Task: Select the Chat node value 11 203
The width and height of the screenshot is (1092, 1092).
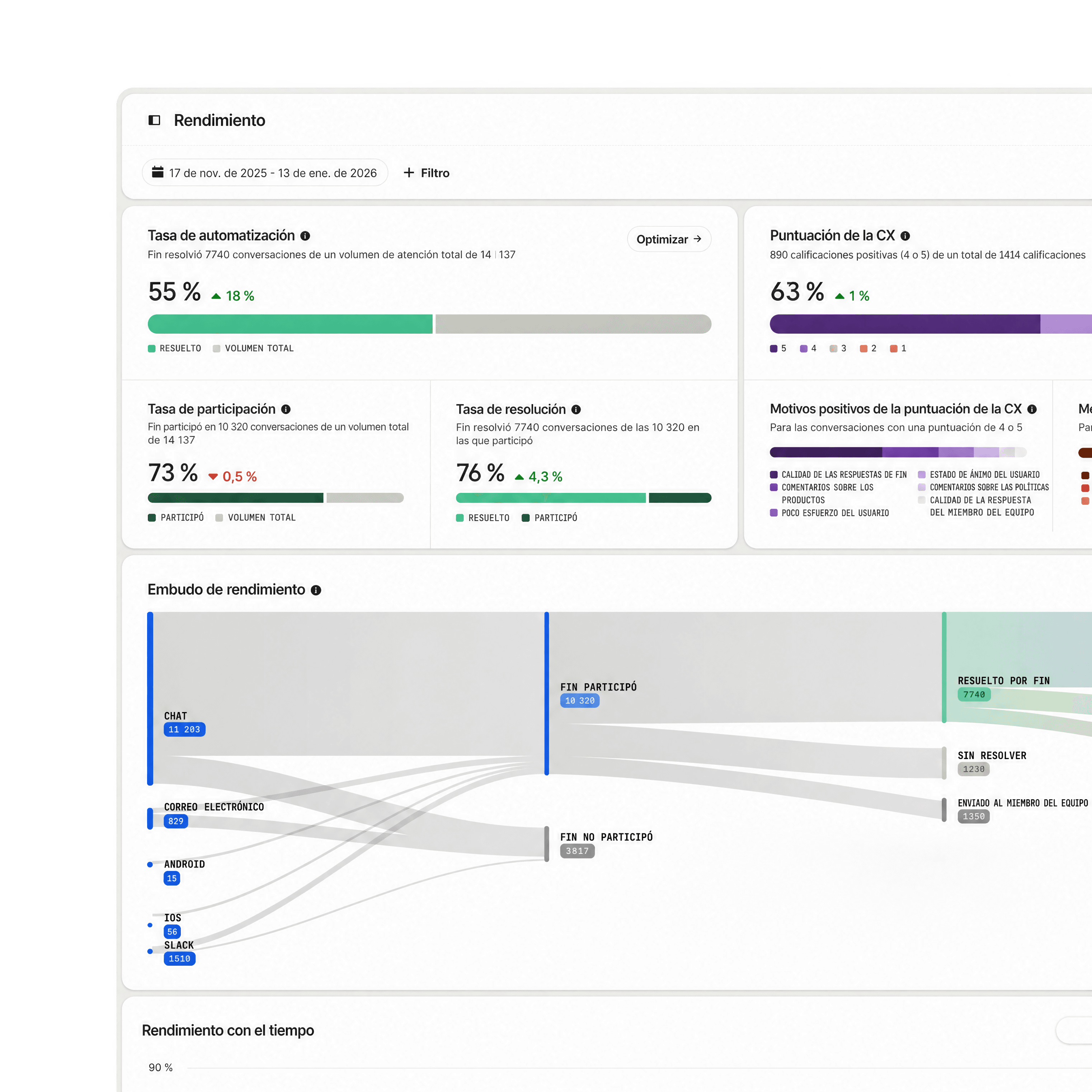Action: tap(184, 730)
